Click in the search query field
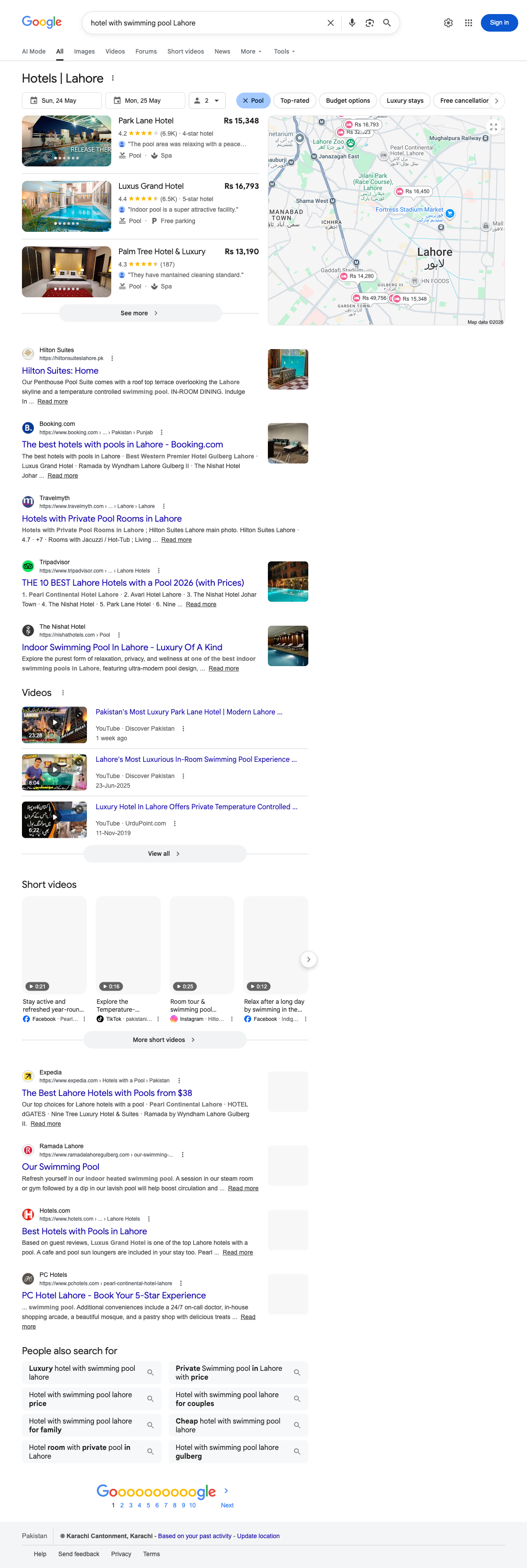 [204, 23]
